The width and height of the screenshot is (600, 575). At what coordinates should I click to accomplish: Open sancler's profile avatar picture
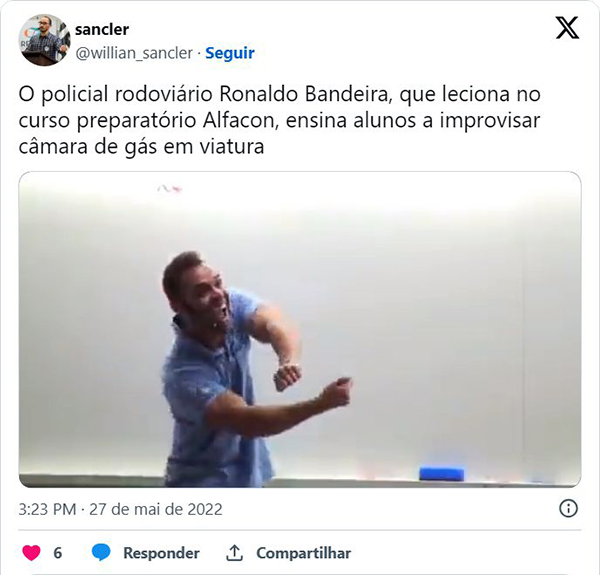click(x=44, y=40)
